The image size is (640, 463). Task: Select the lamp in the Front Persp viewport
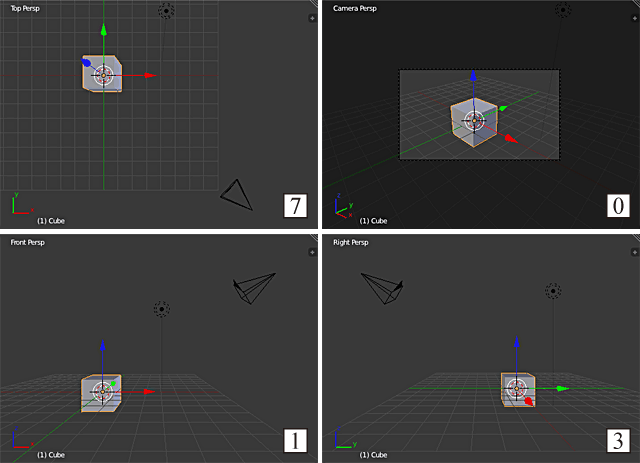(161, 309)
